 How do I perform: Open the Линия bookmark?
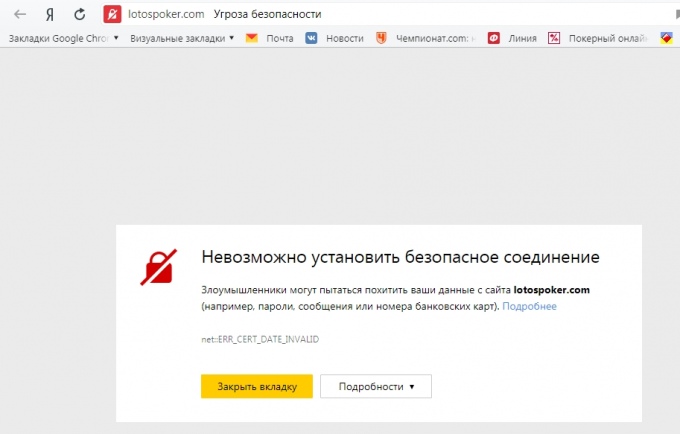[523, 38]
